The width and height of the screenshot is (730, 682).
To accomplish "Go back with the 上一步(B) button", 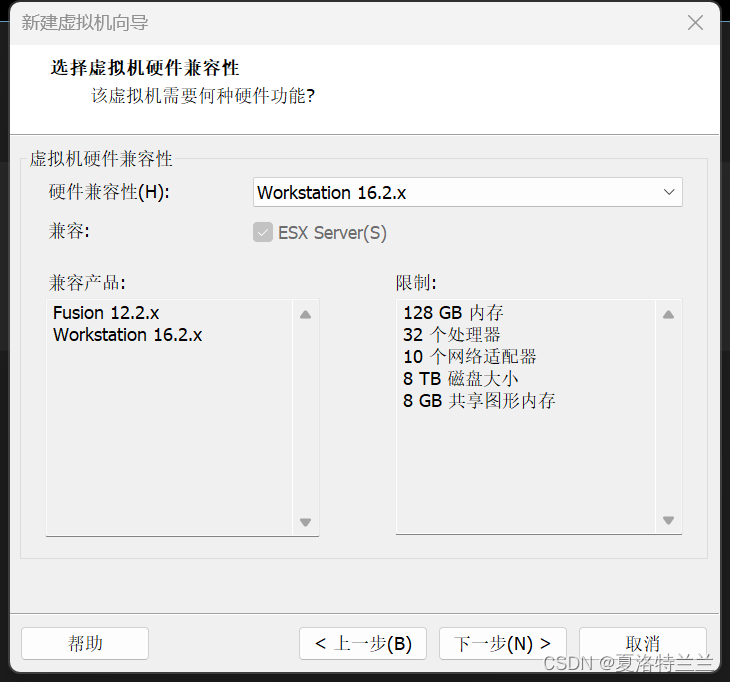I will (x=363, y=643).
